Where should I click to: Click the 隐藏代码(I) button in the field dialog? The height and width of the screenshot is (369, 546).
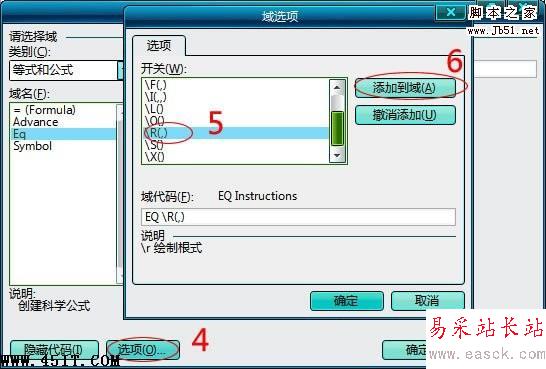tap(54, 350)
